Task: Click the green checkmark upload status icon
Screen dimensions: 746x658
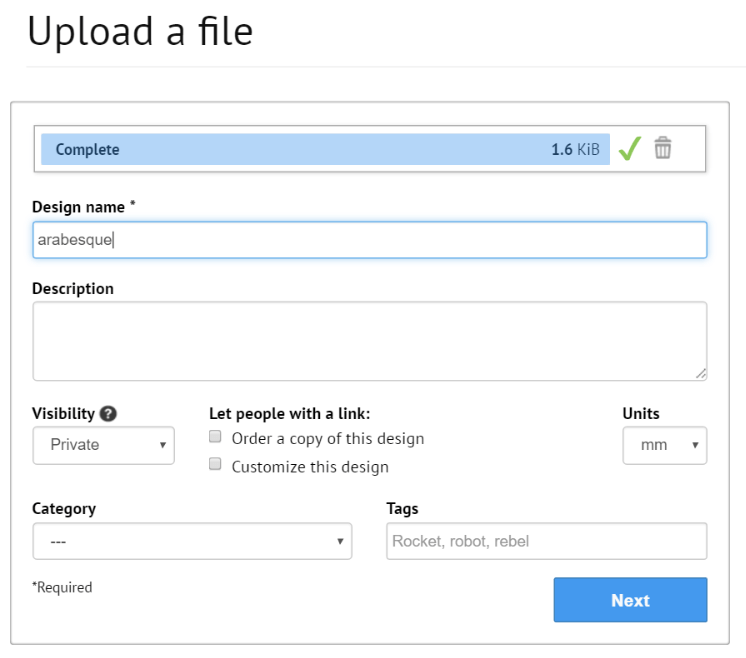Action: pos(629,148)
